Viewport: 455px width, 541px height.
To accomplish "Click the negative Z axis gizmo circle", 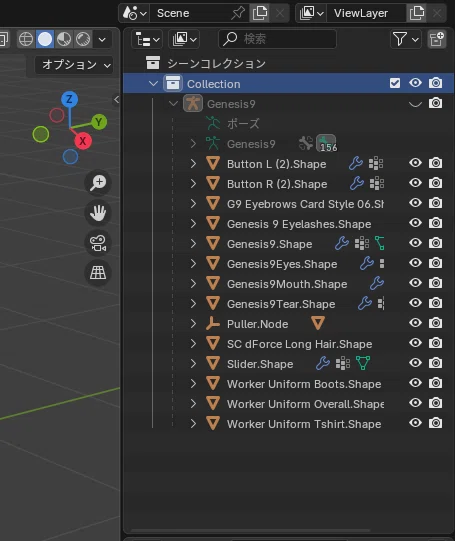I will tap(70, 157).
